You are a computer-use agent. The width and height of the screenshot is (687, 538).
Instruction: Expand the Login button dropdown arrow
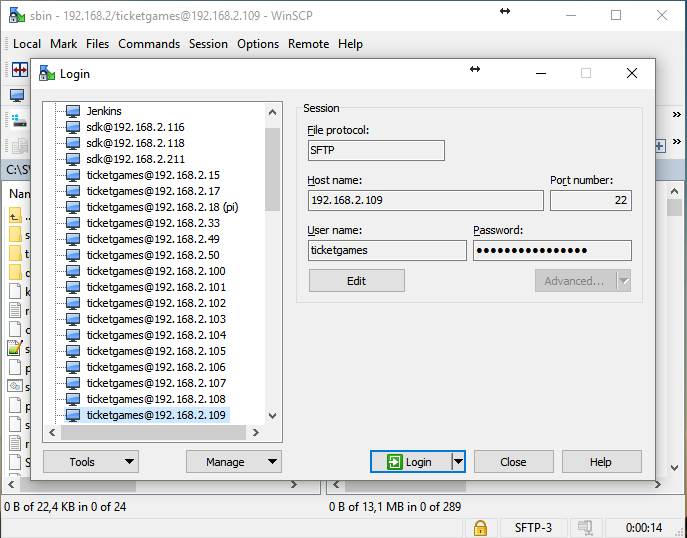tap(458, 462)
